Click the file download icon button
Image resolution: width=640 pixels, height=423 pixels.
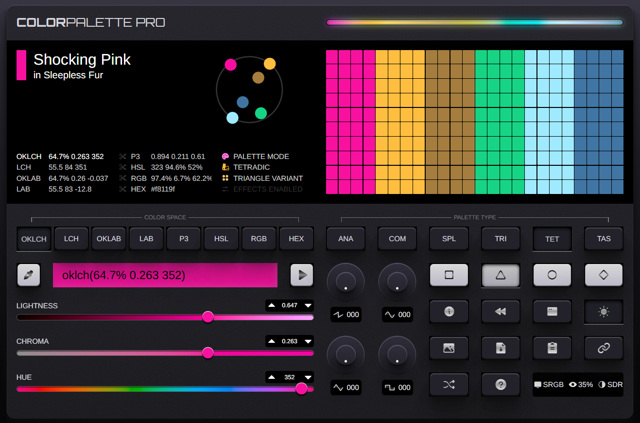pyautogui.click(x=501, y=348)
